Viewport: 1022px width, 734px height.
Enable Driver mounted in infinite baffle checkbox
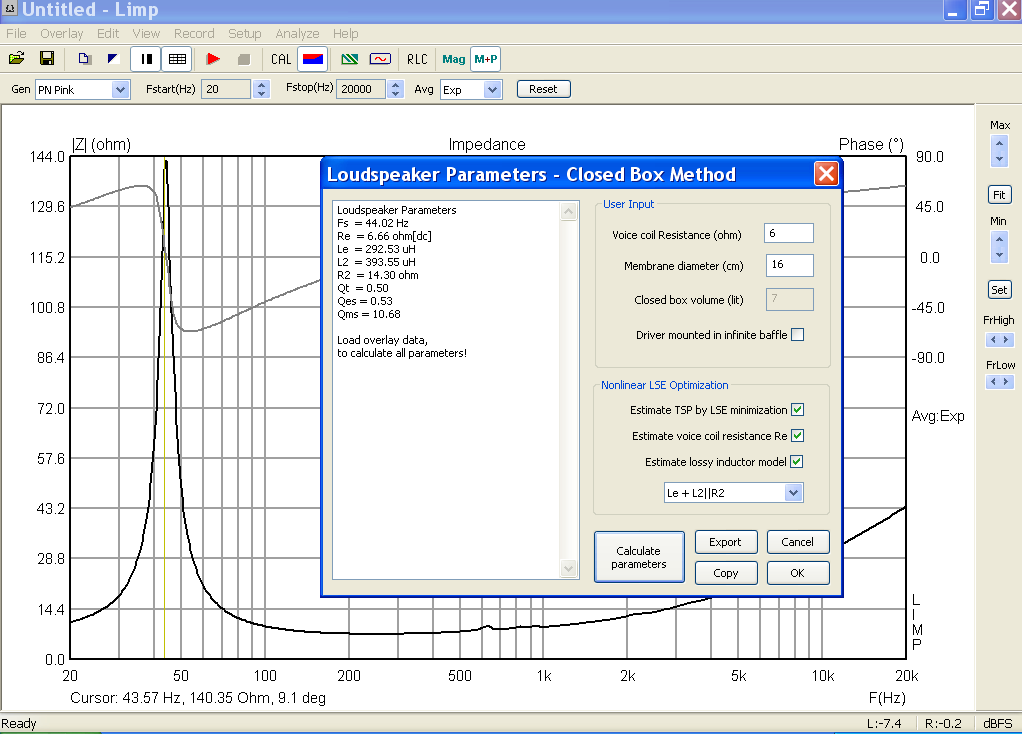[797, 335]
